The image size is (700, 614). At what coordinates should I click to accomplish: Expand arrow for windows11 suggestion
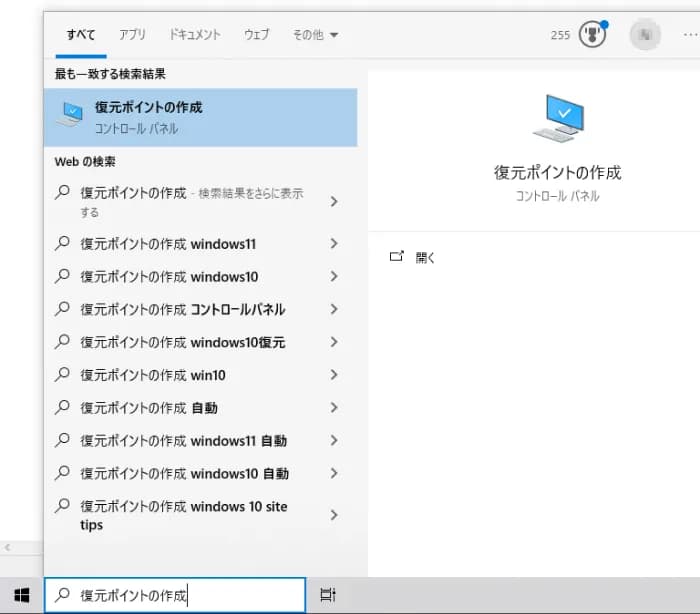pos(334,243)
